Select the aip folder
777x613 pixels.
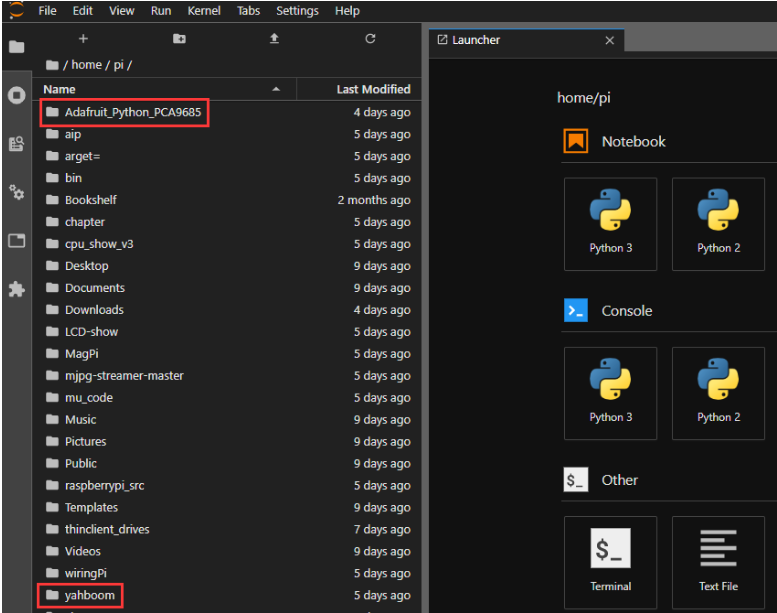(x=227, y=134)
